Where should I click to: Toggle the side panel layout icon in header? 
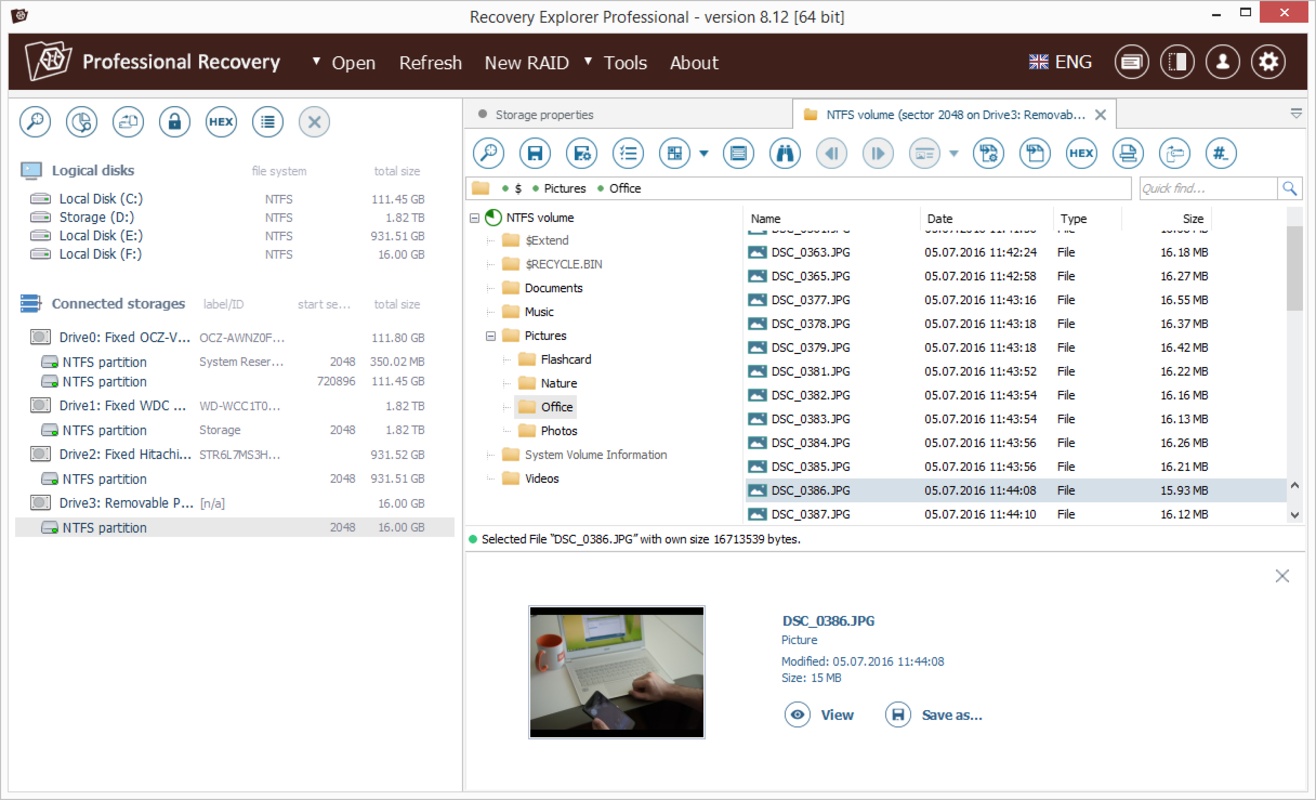1177,62
